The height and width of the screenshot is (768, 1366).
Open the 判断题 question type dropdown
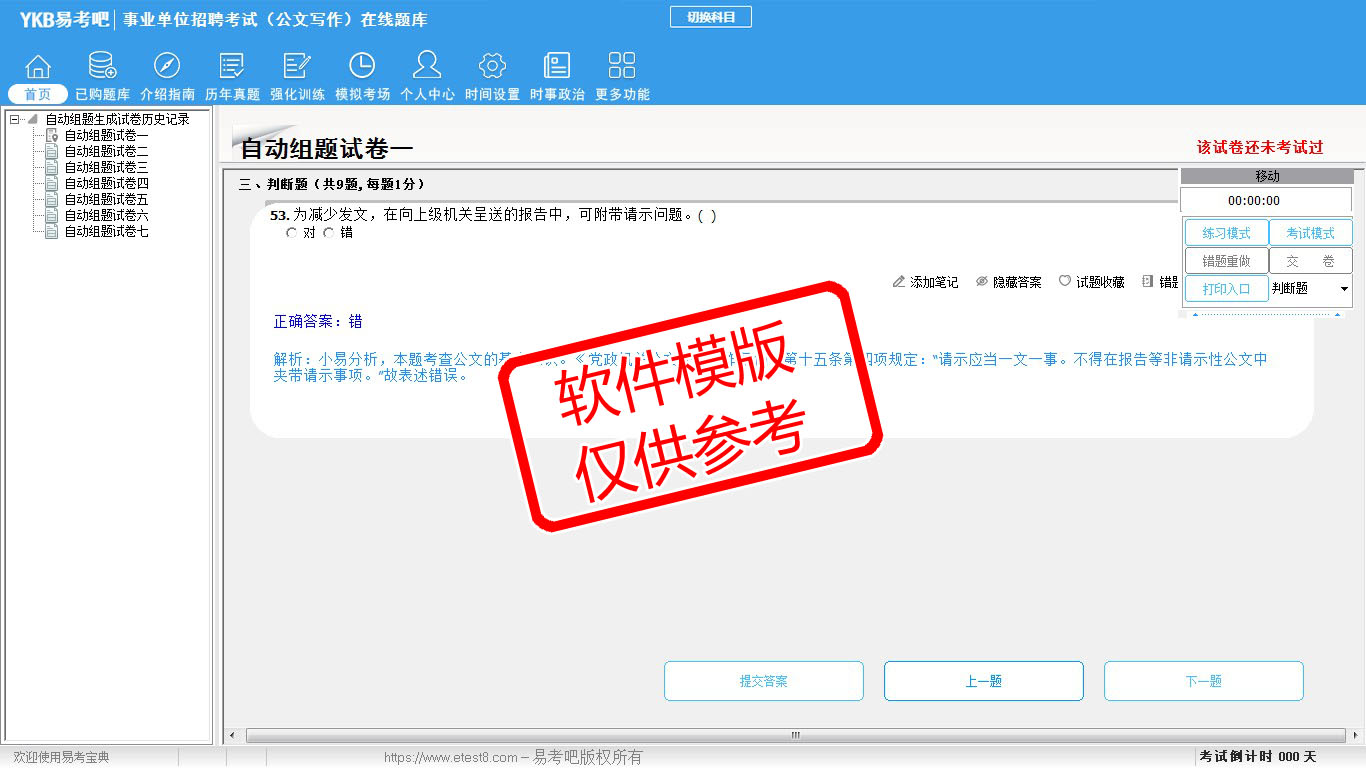tap(1310, 289)
